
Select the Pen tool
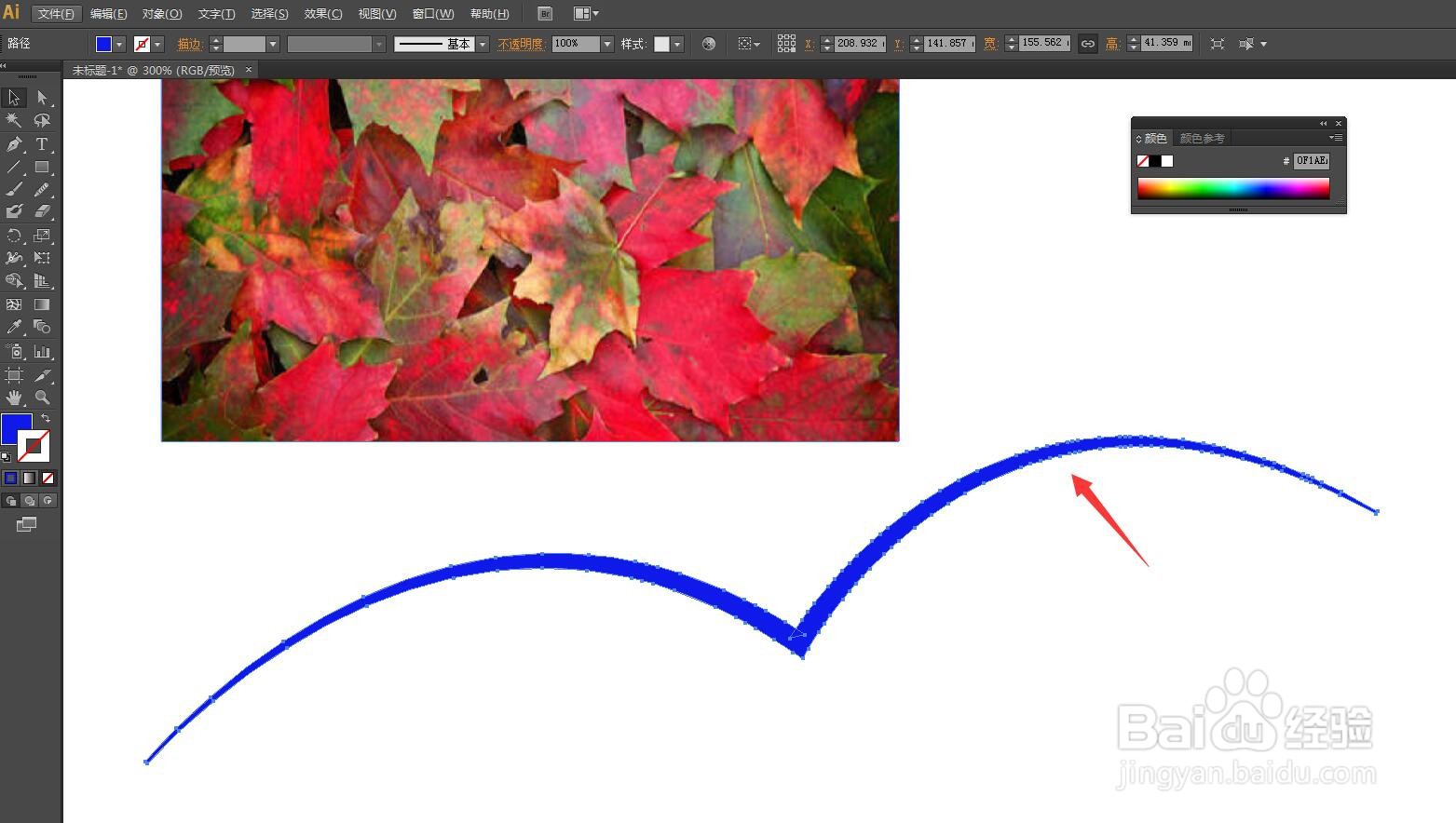coord(14,144)
